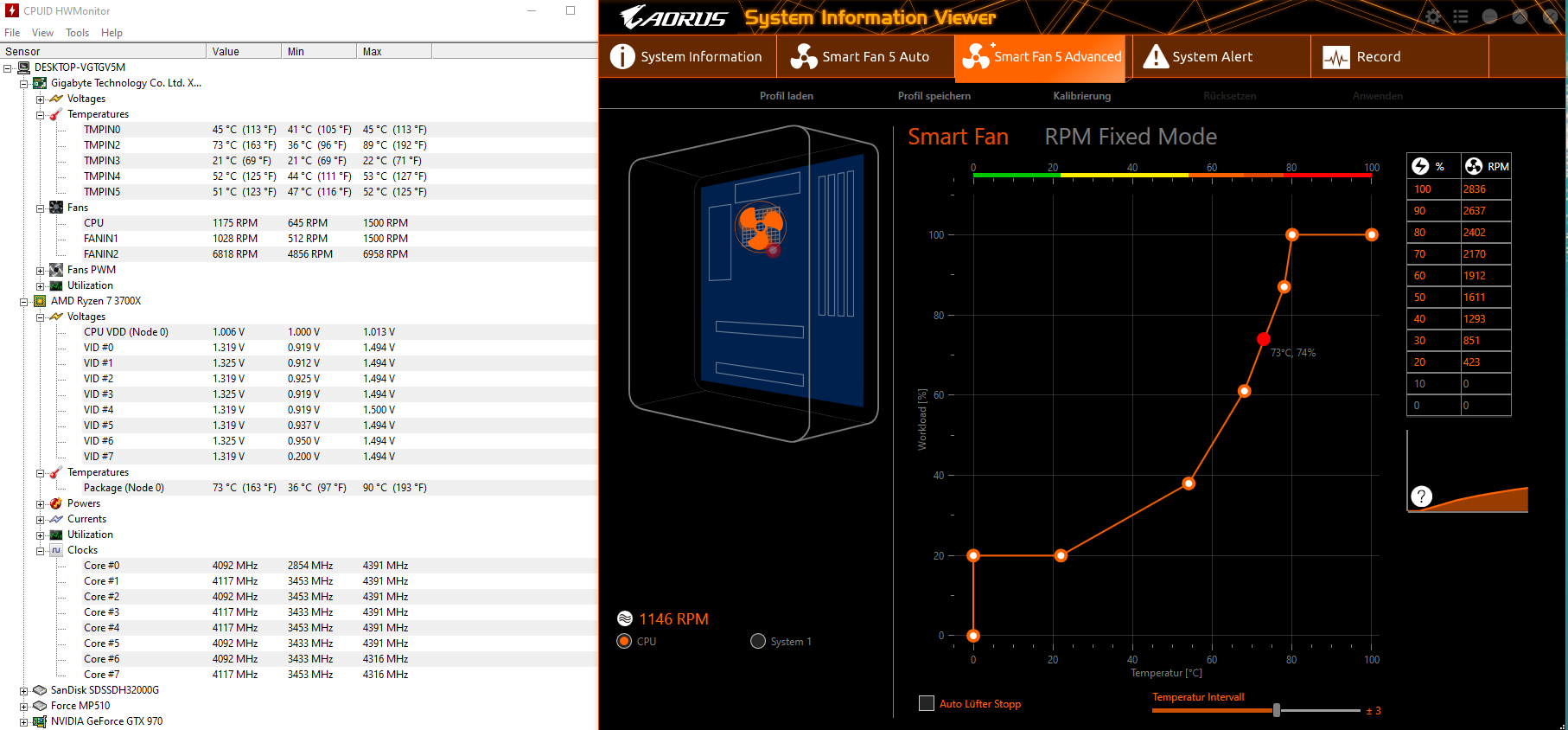Open the Tools menu in HWMonitor
Screen dimensions: 1568x730
[77, 33]
